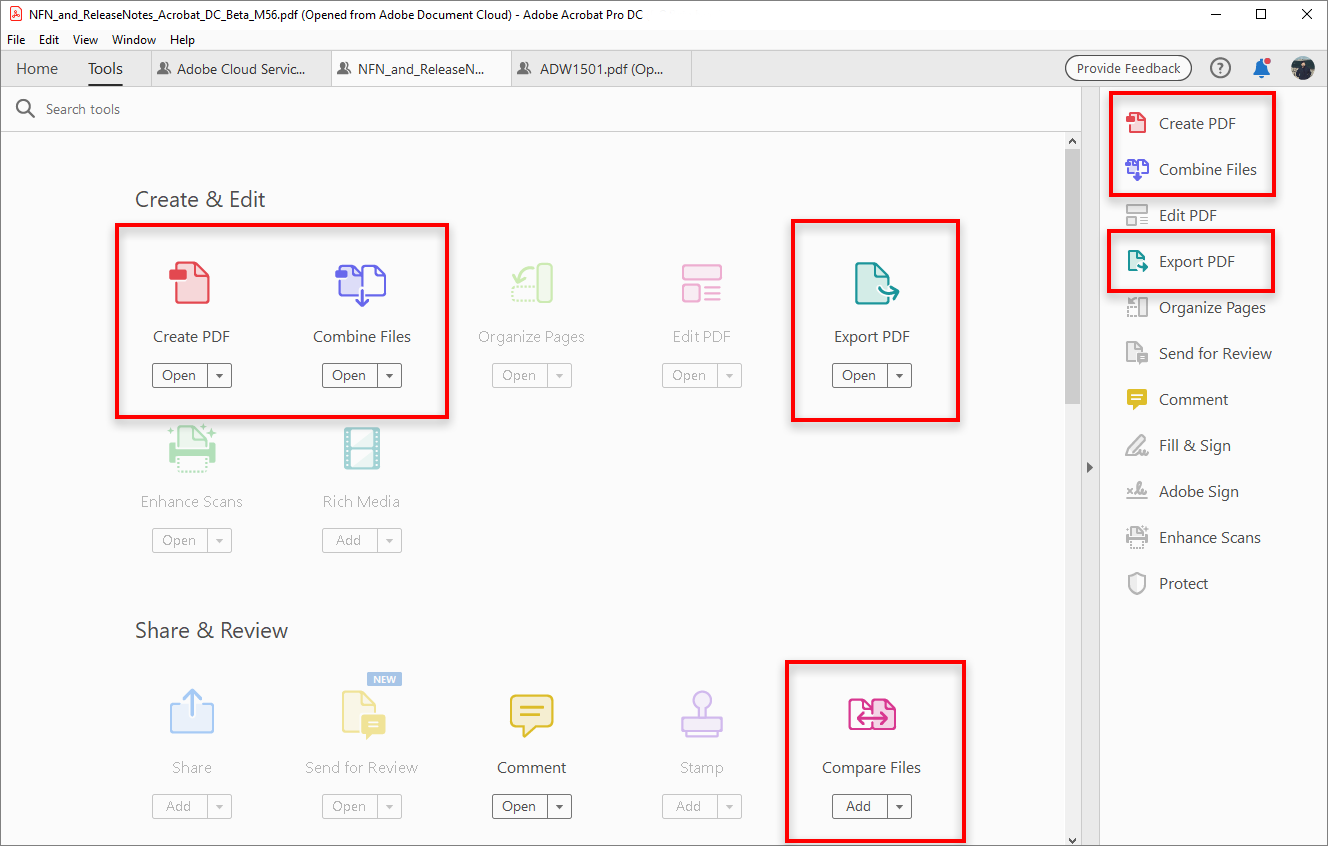Switch to the Home tab

point(37,69)
